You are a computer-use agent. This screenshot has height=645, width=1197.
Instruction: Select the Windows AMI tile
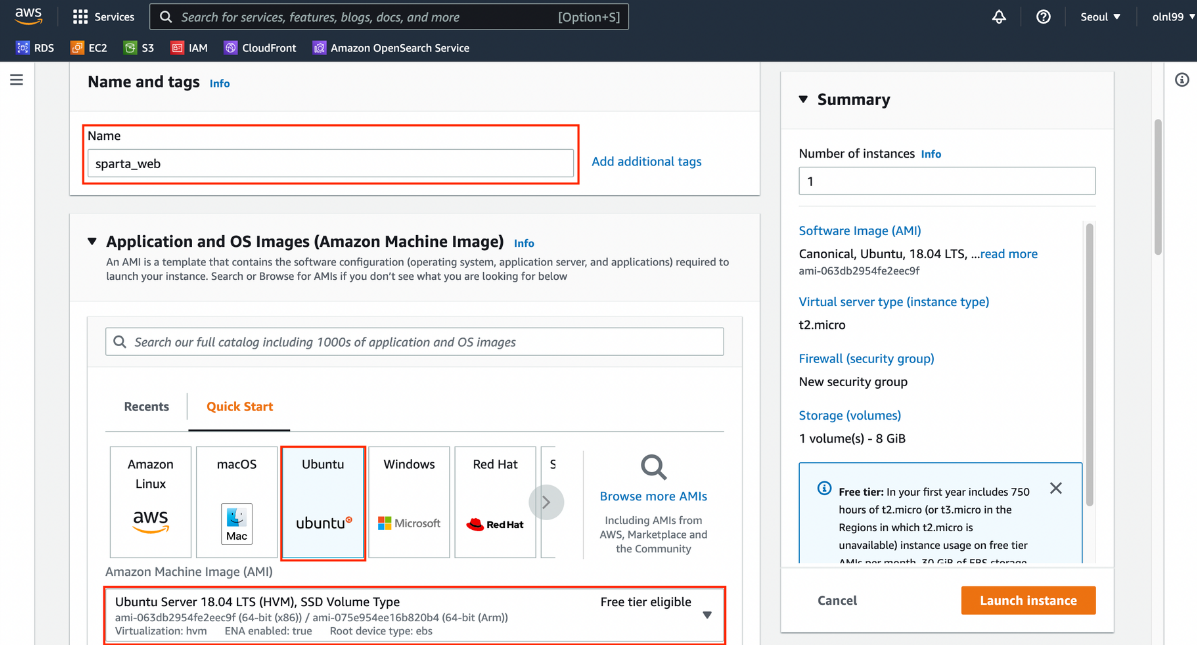click(409, 501)
